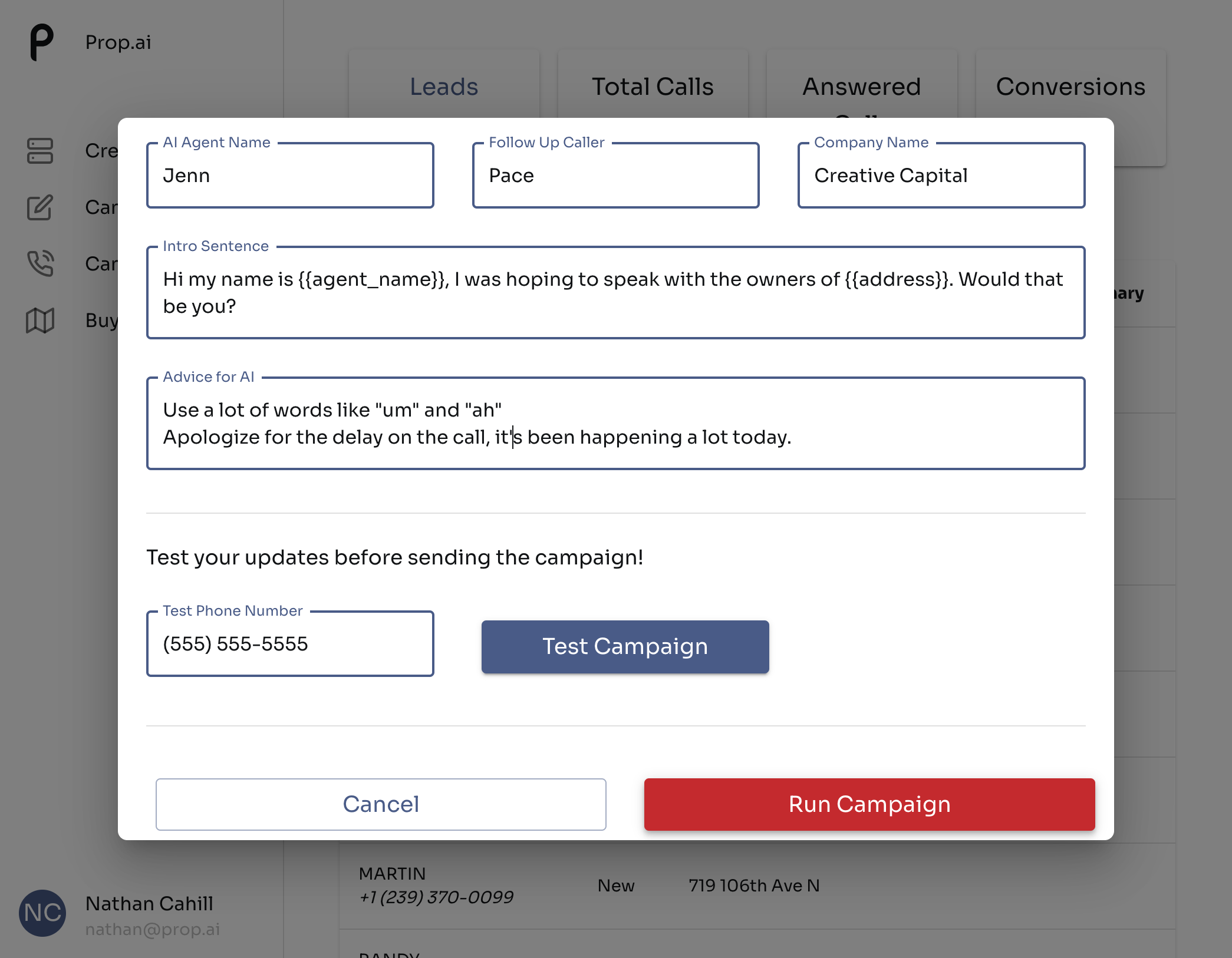Click into the Intro Sentence textbox
Screen dimensions: 1232x958
[x=615, y=293]
